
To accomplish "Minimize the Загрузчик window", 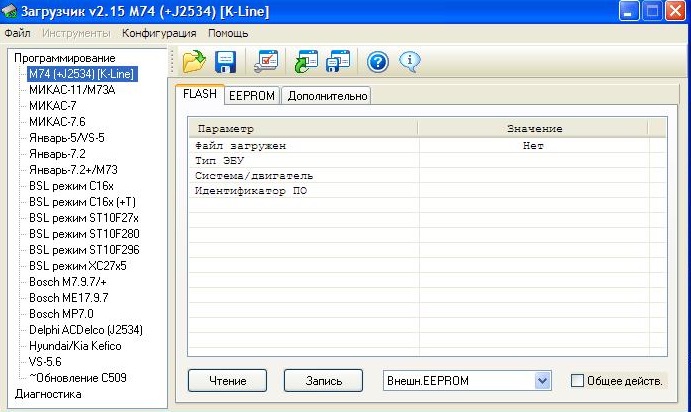I will (x=628, y=11).
